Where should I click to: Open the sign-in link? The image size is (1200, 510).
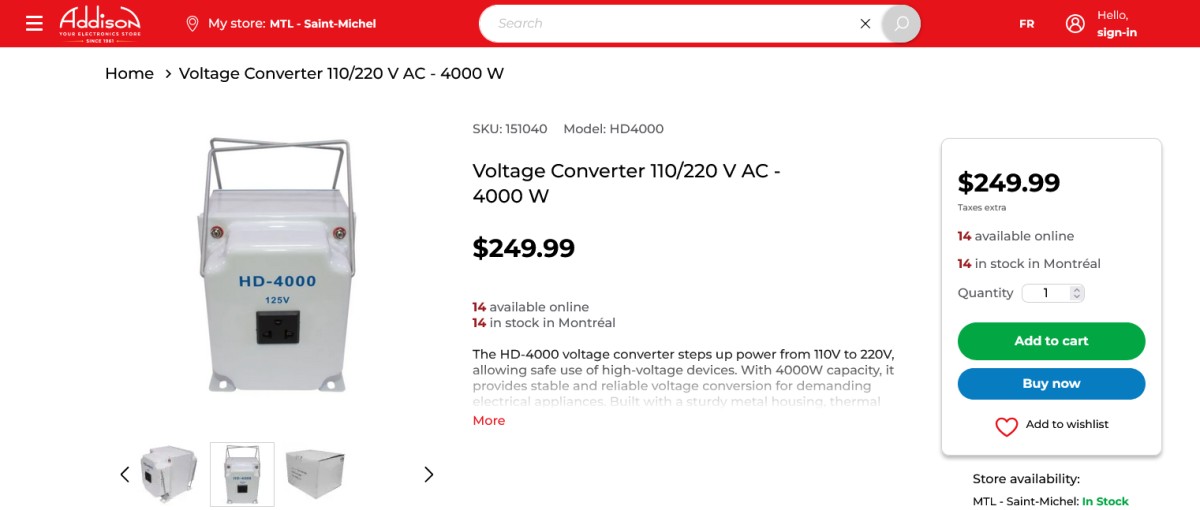coord(1117,32)
